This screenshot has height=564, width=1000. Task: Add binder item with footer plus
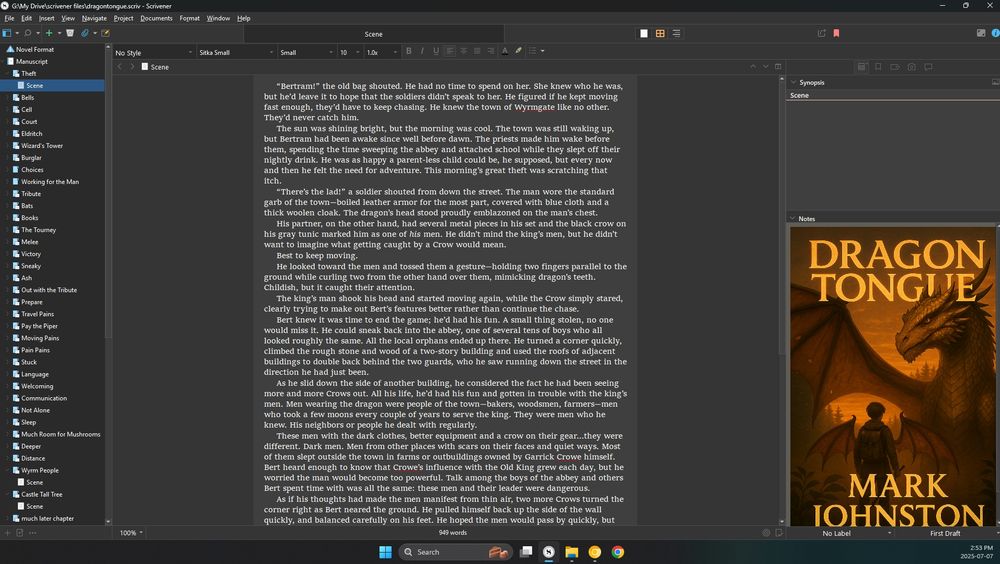pyautogui.click(x=8, y=533)
